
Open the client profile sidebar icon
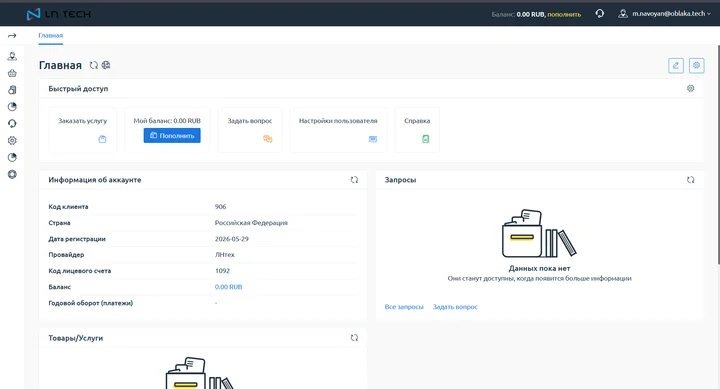(12, 56)
